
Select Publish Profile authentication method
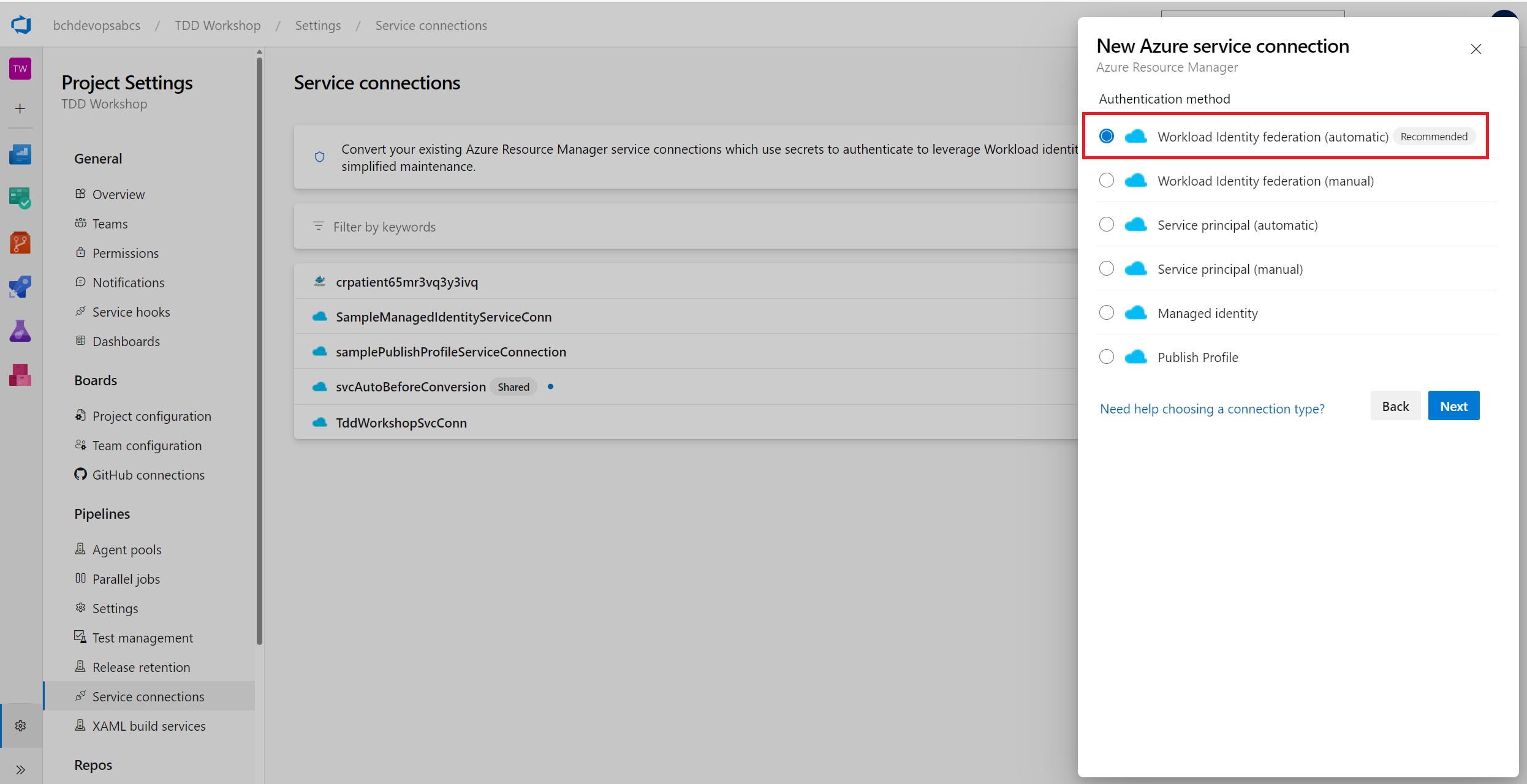(x=1106, y=357)
